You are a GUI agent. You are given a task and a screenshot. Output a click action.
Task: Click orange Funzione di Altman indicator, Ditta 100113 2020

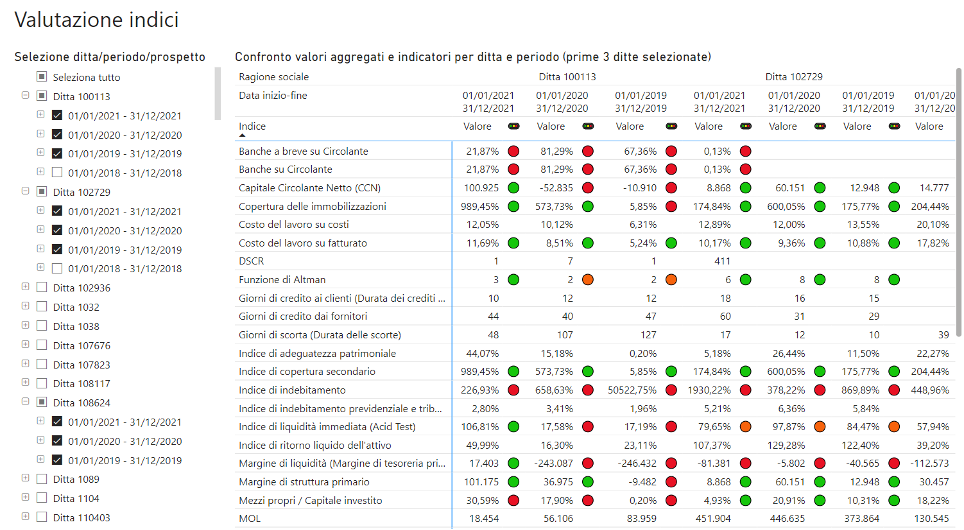(x=588, y=280)
